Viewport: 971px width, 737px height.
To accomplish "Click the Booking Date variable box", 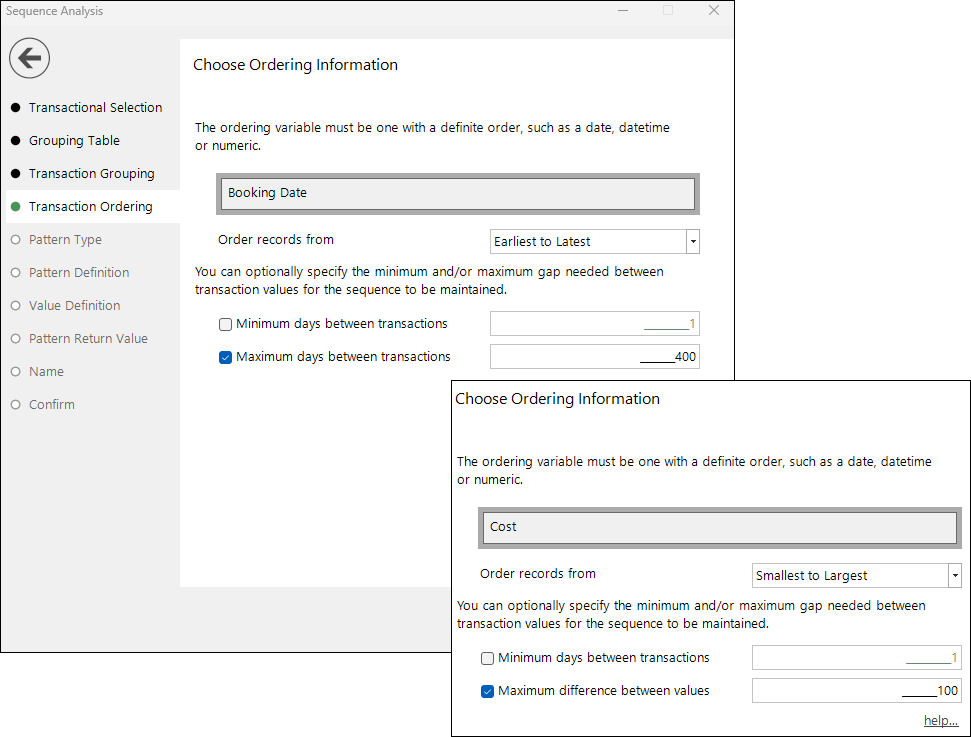I will [x=458, y=194].
